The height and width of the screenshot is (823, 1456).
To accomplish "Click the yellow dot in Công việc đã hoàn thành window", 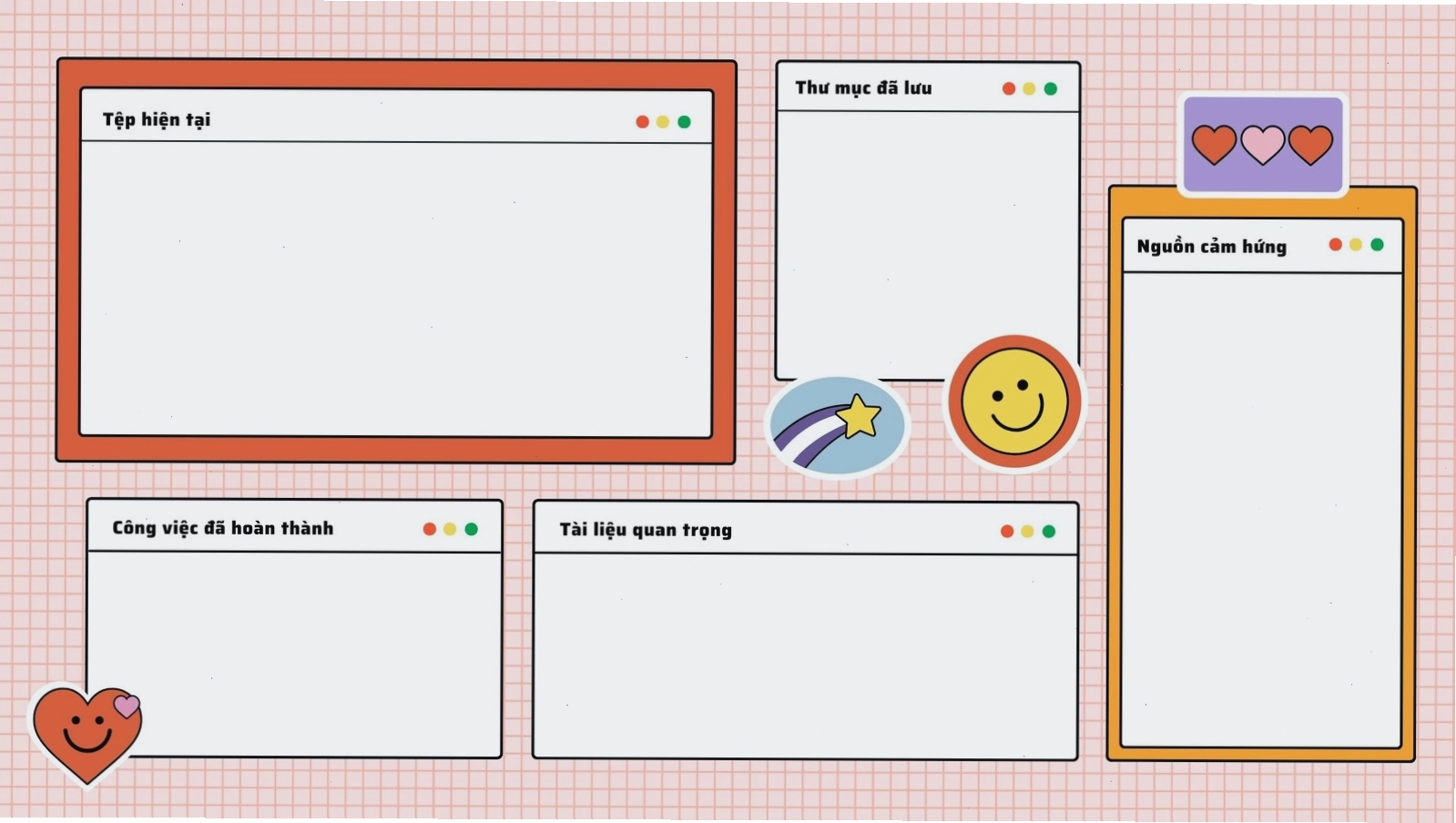I will (450, 529).
